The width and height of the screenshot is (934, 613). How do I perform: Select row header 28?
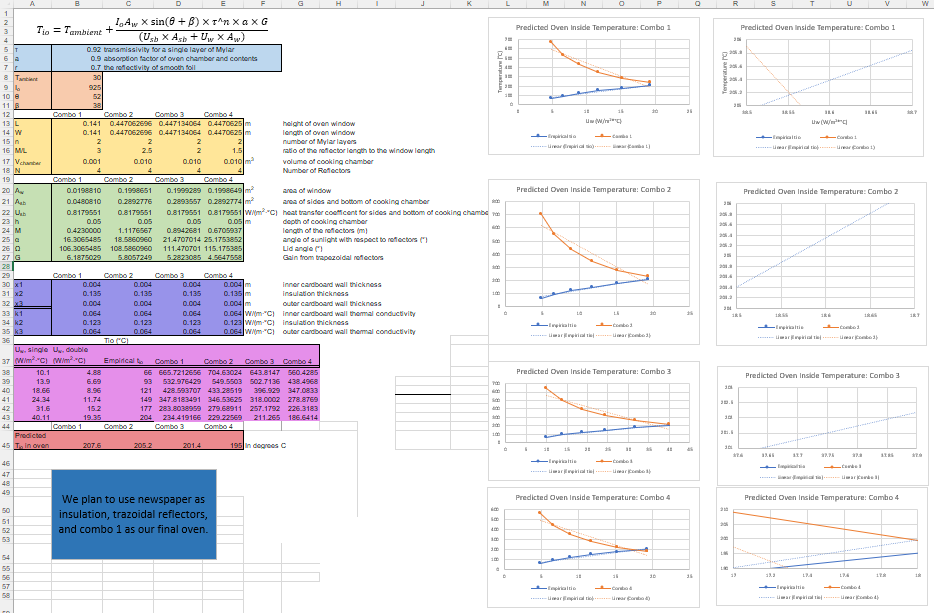click(x=5, y=267)
